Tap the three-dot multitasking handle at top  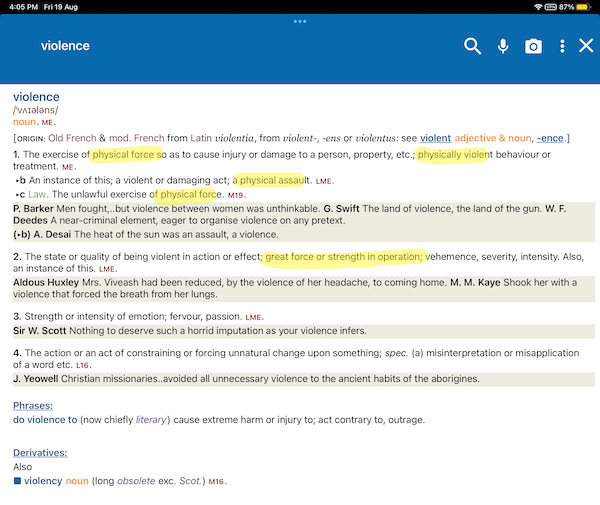[299, 21]
